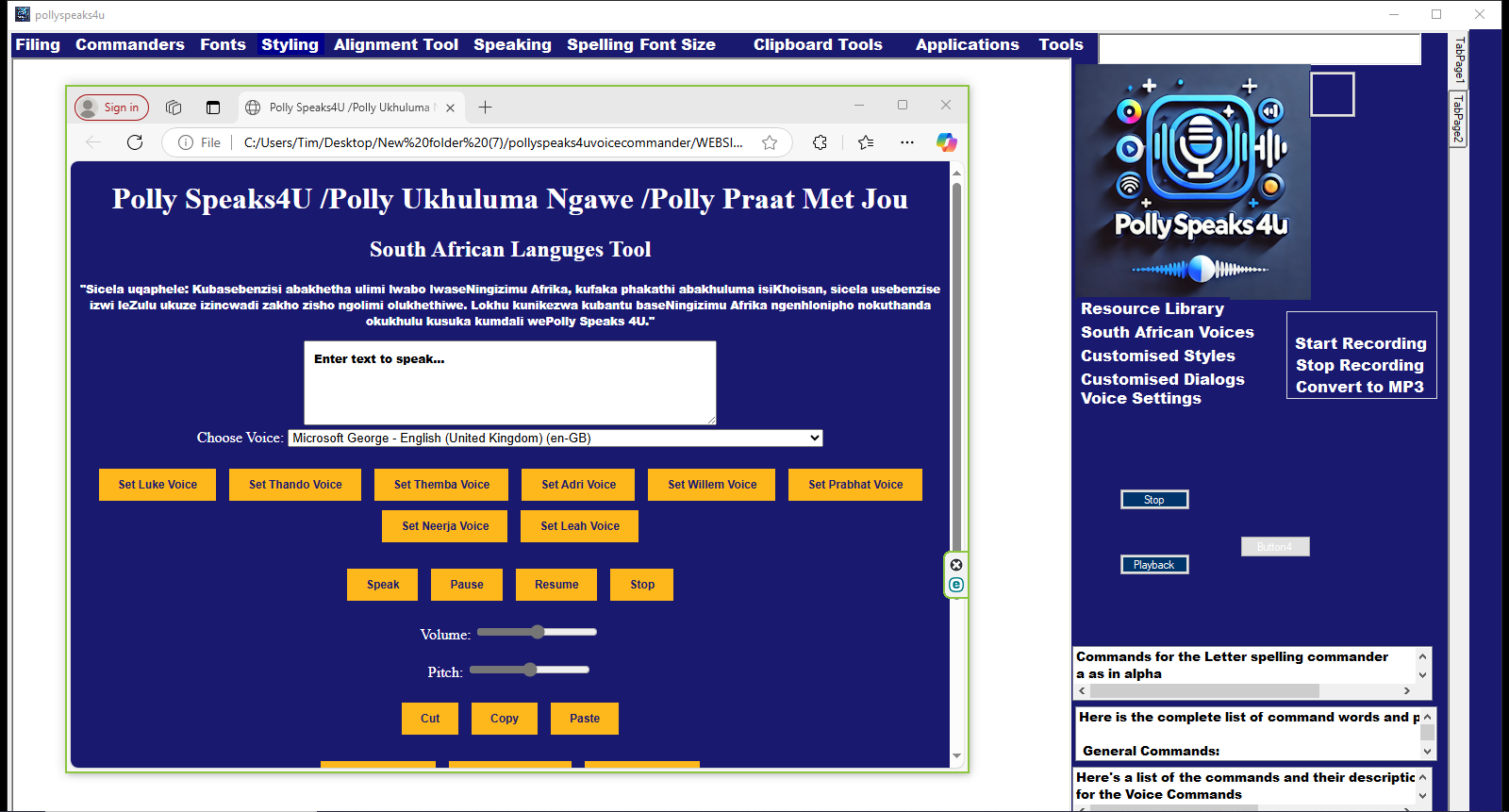The image size is (1509, 812).
Task: Open South African Voices link
Action: coord(1168,332)
